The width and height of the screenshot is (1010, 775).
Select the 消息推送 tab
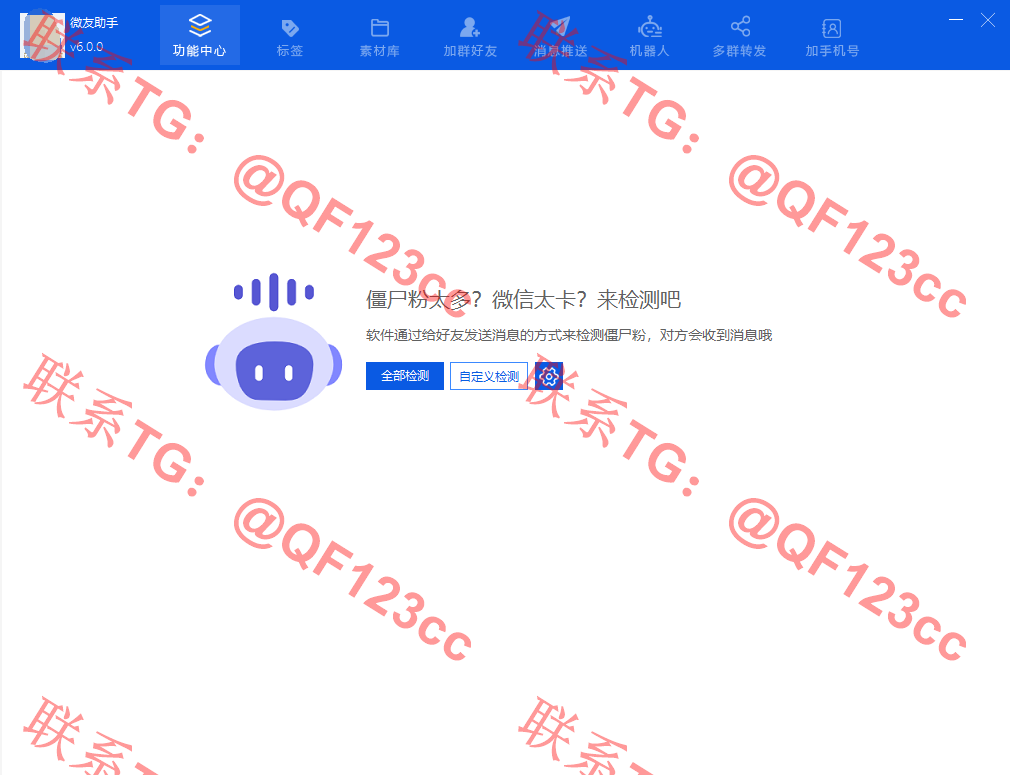tap(560, 35)
